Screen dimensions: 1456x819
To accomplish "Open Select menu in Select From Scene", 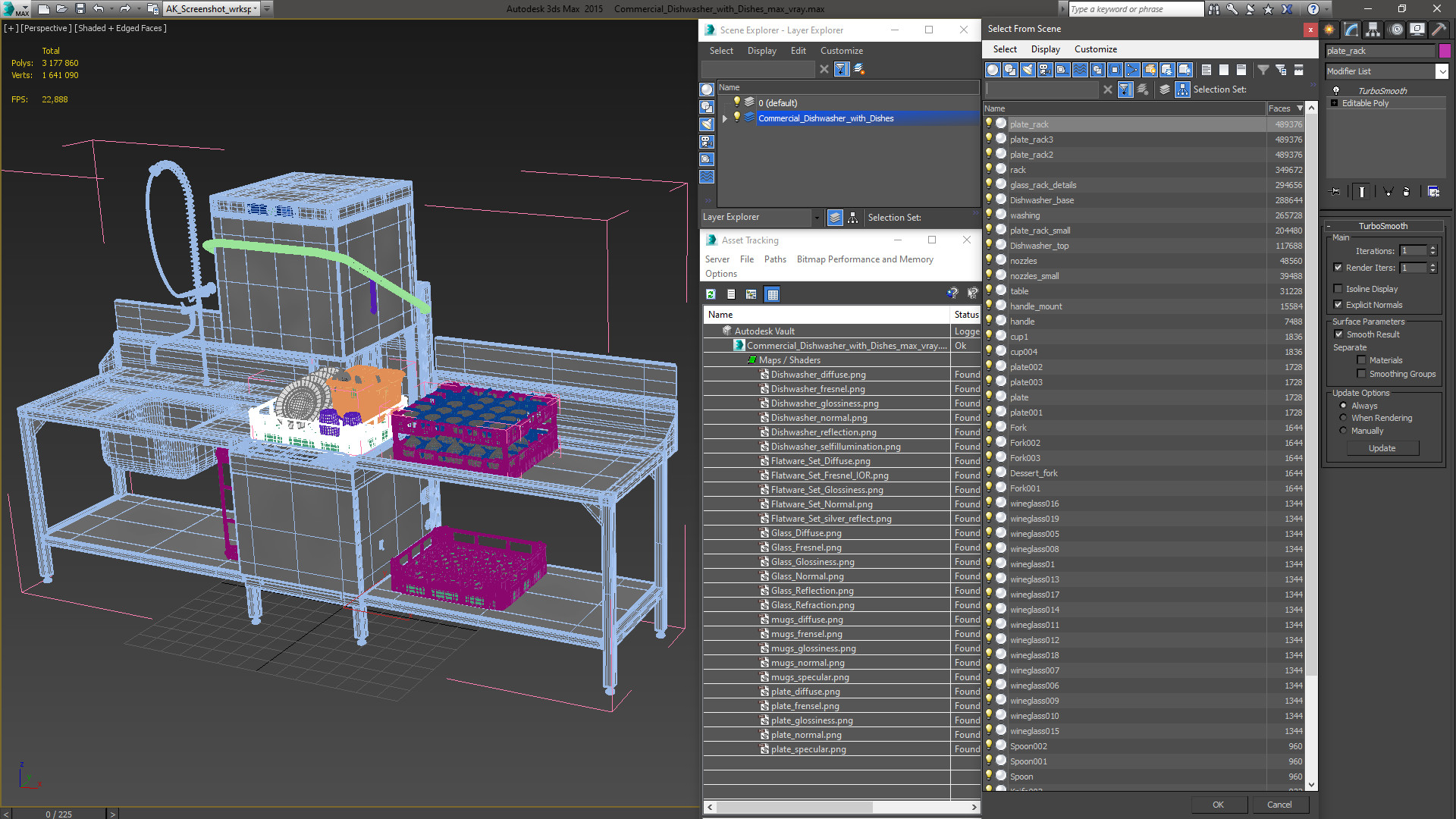I will (x=1005, y=49).
